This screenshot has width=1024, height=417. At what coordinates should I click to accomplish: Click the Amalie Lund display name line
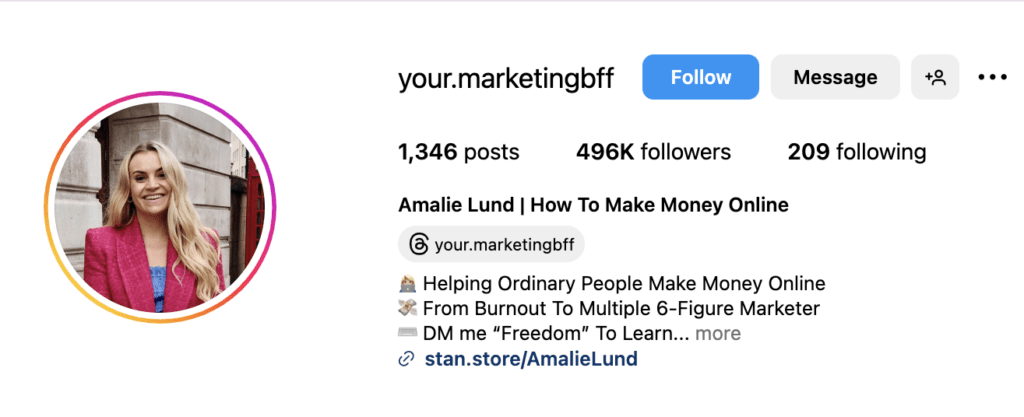click(x=594, y=205)
